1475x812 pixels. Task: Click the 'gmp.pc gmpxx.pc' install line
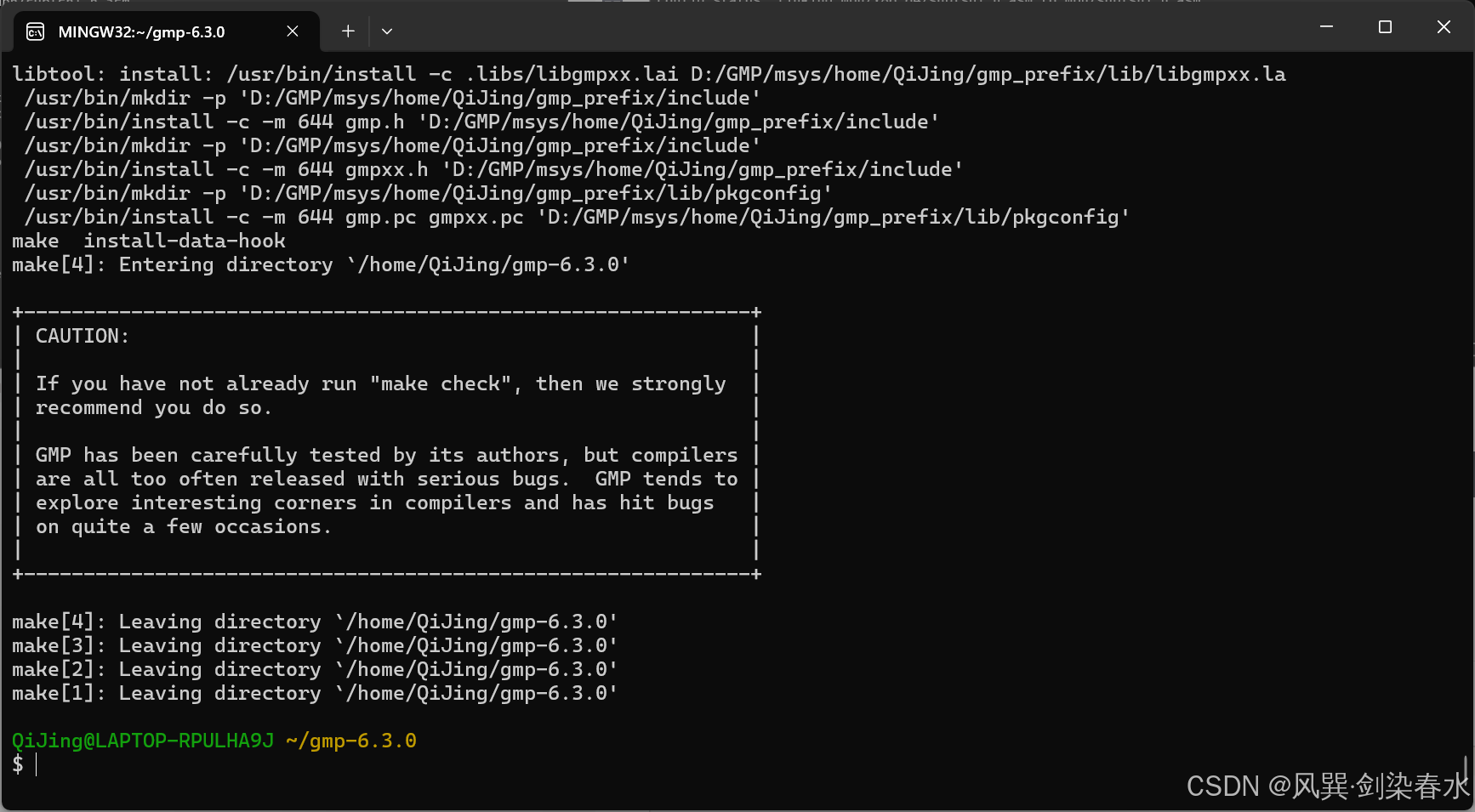(578, 217)
